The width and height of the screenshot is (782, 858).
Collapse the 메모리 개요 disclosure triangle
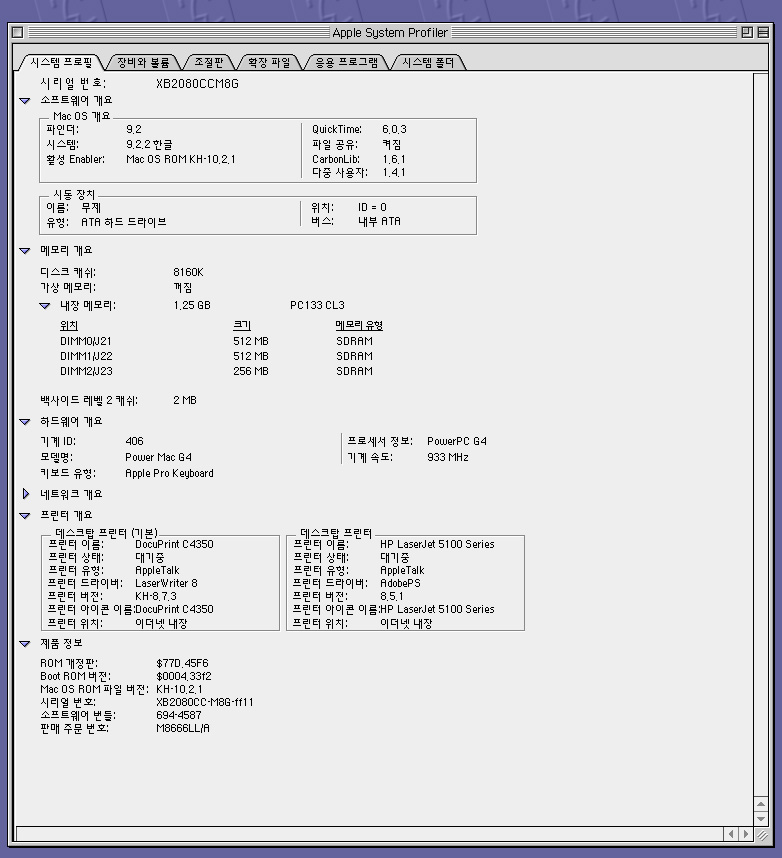[25, 251]
